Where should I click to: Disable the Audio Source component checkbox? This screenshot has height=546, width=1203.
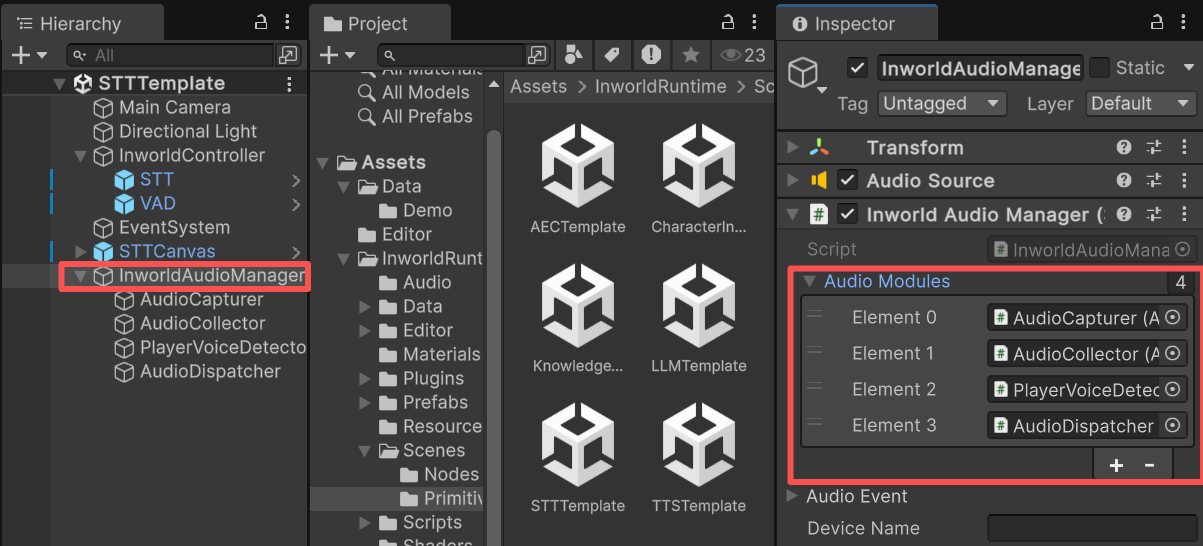coord(847,181)
